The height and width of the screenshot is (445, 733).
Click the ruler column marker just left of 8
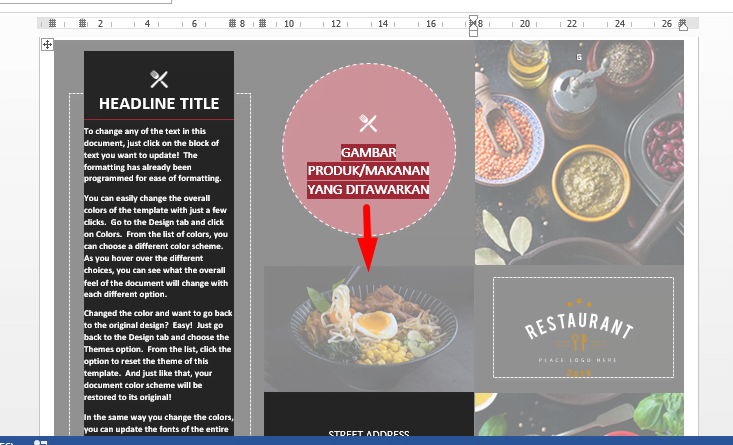(232, 23)
